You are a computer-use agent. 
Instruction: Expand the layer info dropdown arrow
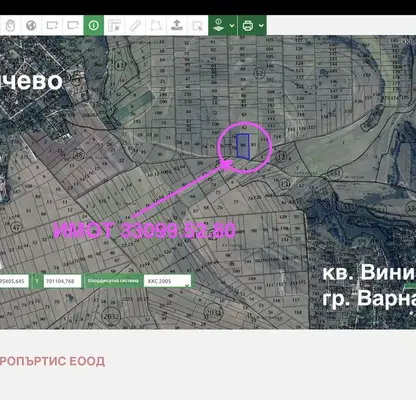pos(232,25)
